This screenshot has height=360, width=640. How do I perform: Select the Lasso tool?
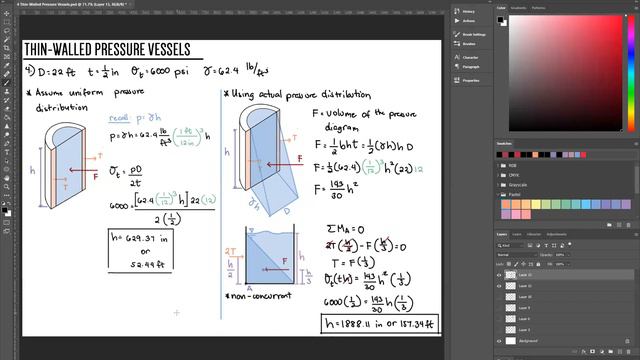[x=7, y=31]
